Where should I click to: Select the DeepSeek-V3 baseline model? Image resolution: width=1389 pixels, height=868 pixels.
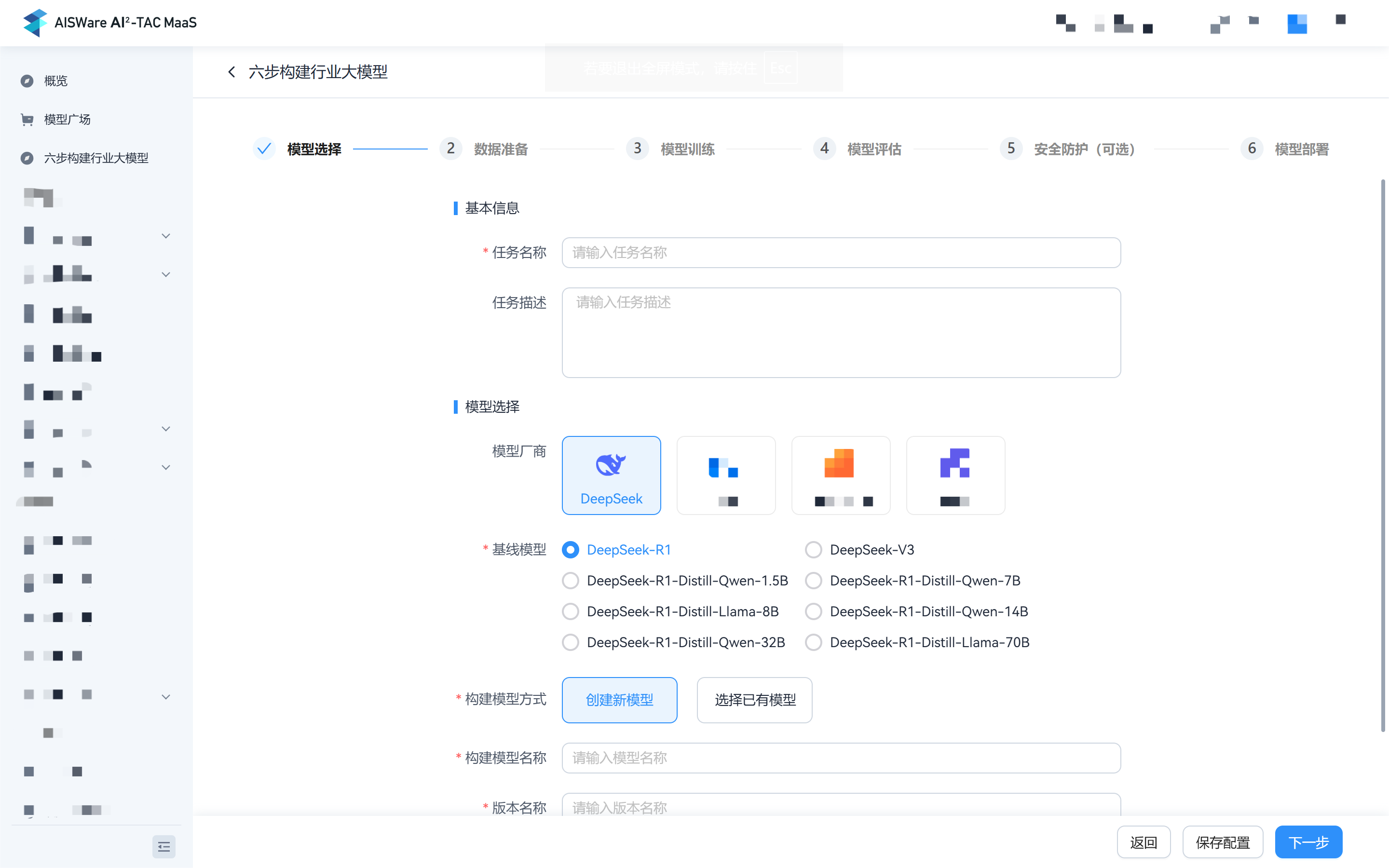click(x=813, y=549)
